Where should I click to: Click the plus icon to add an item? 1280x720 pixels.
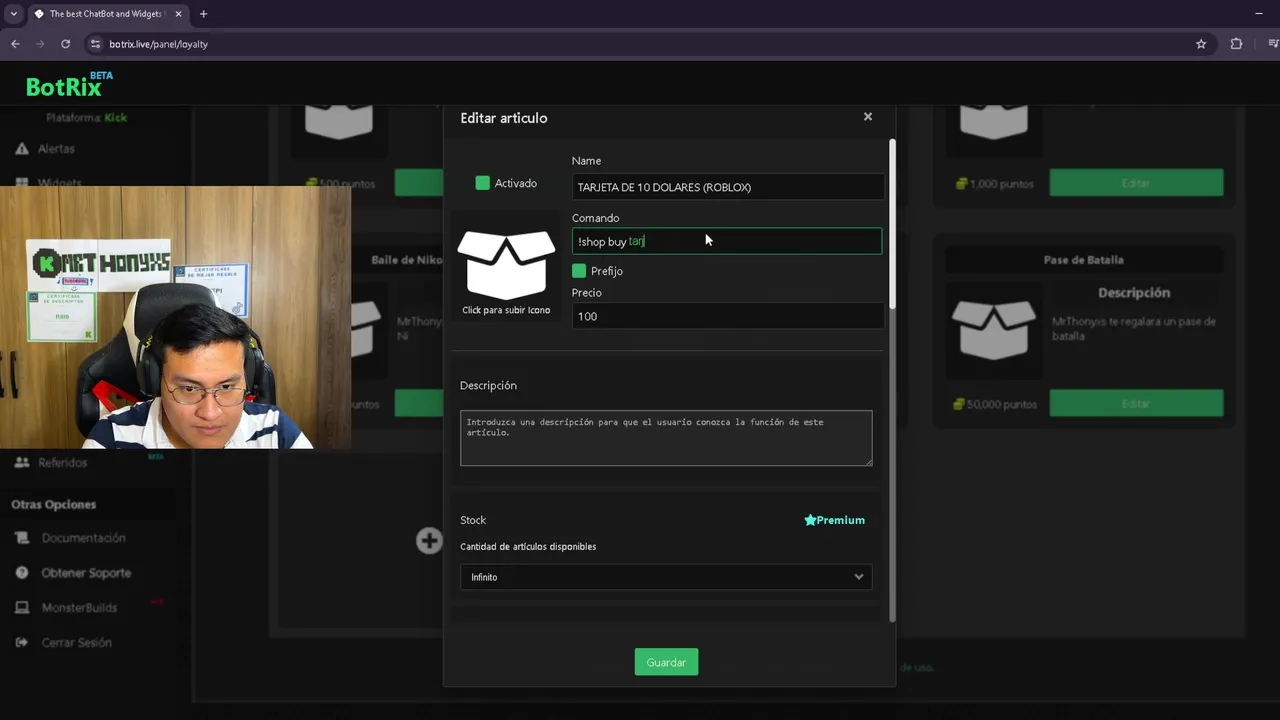429,541
